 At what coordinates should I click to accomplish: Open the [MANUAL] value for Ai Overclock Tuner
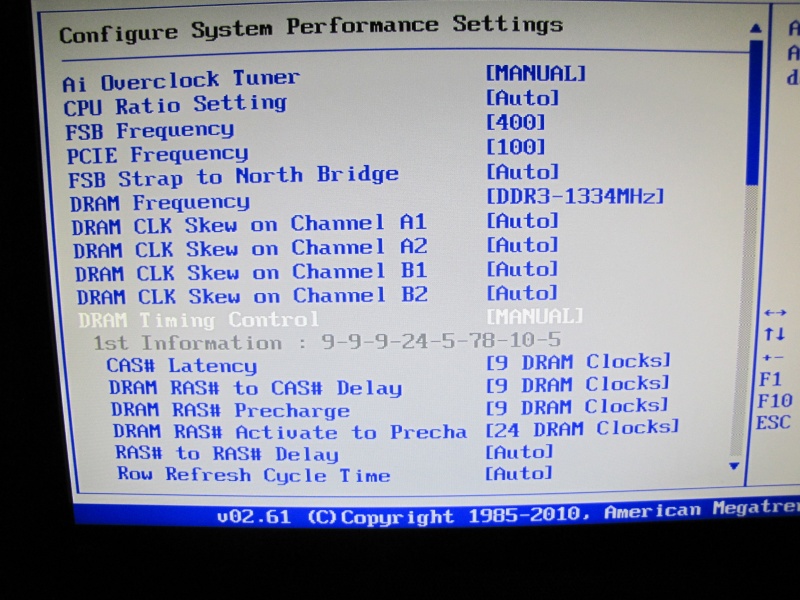click(x=535, y=73)
